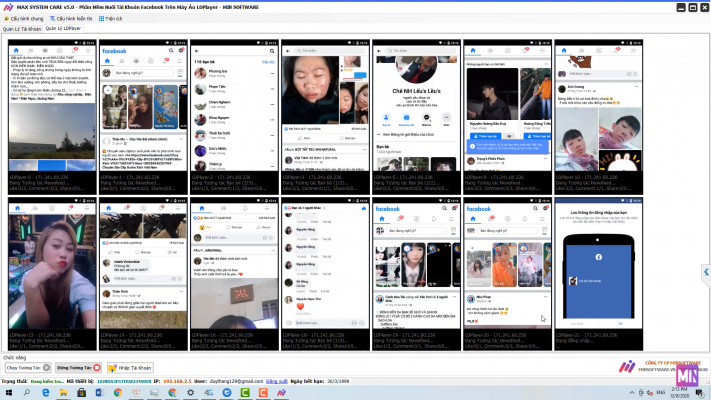Click the Chạy Tương Tác play button

[27, 368]
